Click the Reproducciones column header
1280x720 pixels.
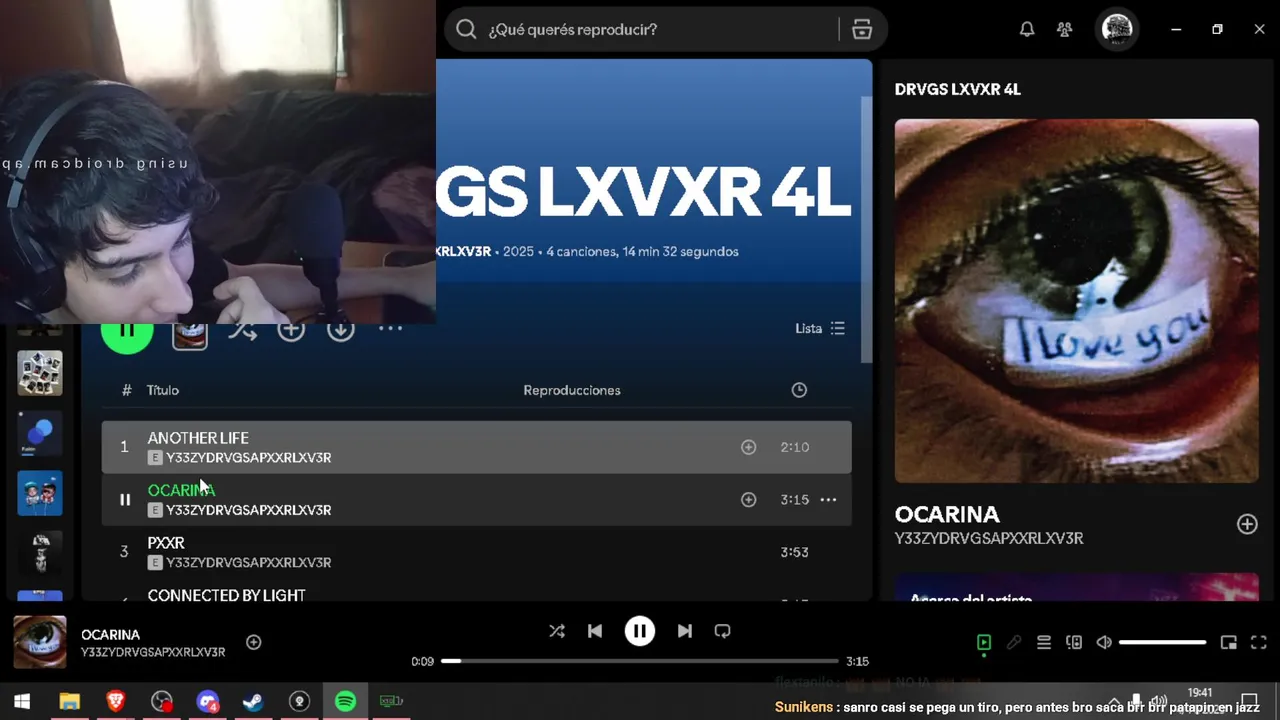pos(572,390)
